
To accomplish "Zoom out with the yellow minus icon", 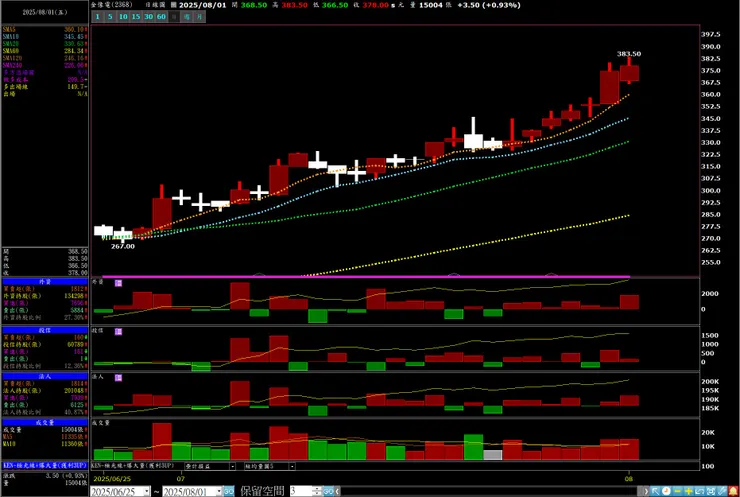I will coord(677,491).
